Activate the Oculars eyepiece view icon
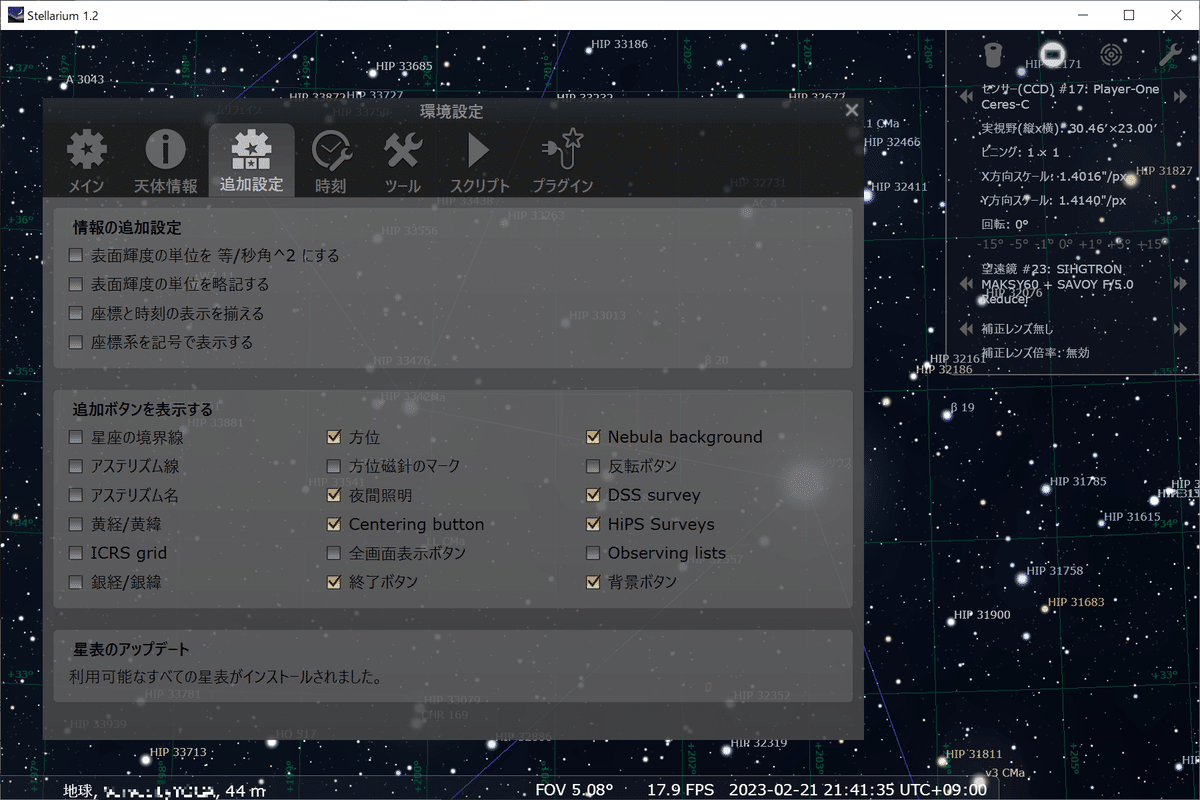The height and width of the screenshot is (800, 1200). (x=993, y=55)
